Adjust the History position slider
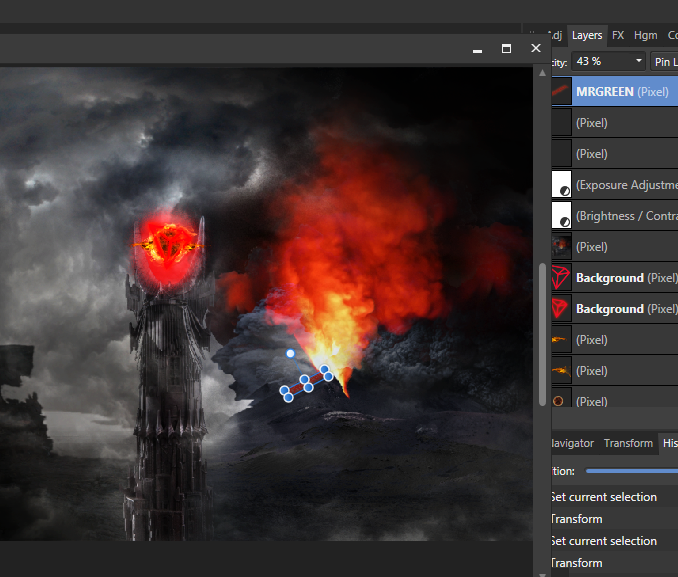The image size is (678, 577). 631,471
